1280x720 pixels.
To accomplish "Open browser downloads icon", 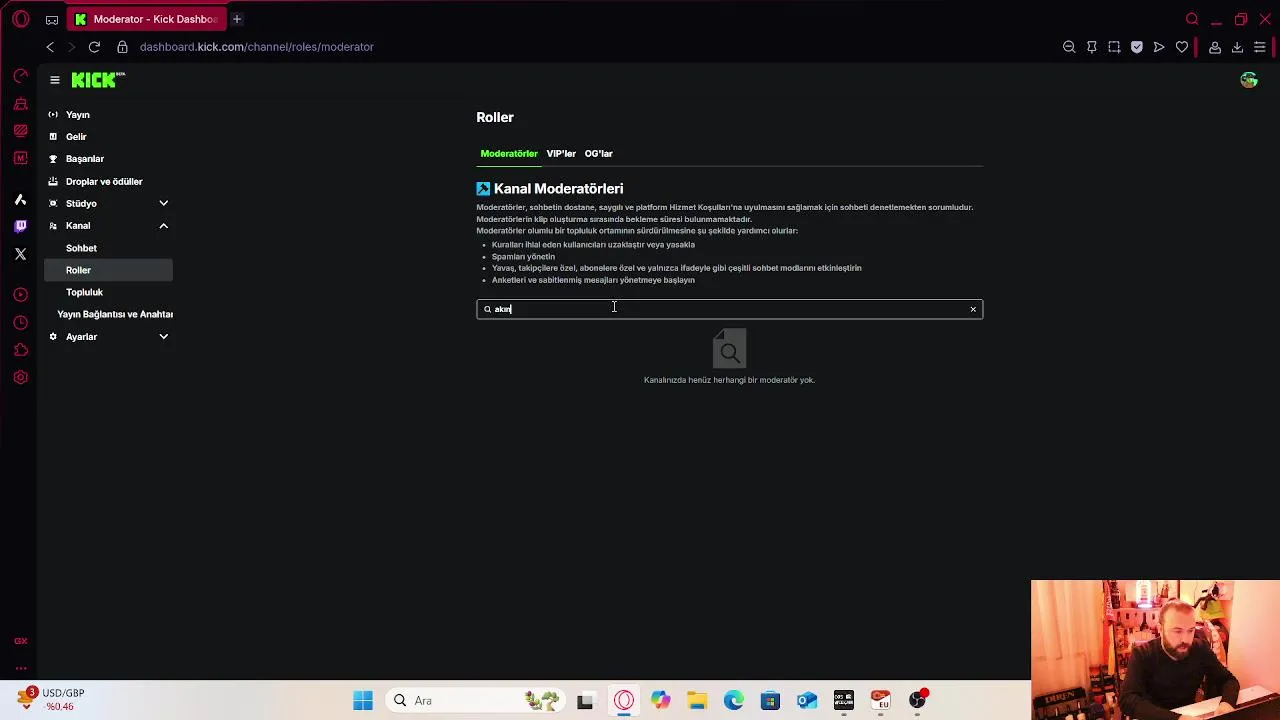I will coord(1237,47).
